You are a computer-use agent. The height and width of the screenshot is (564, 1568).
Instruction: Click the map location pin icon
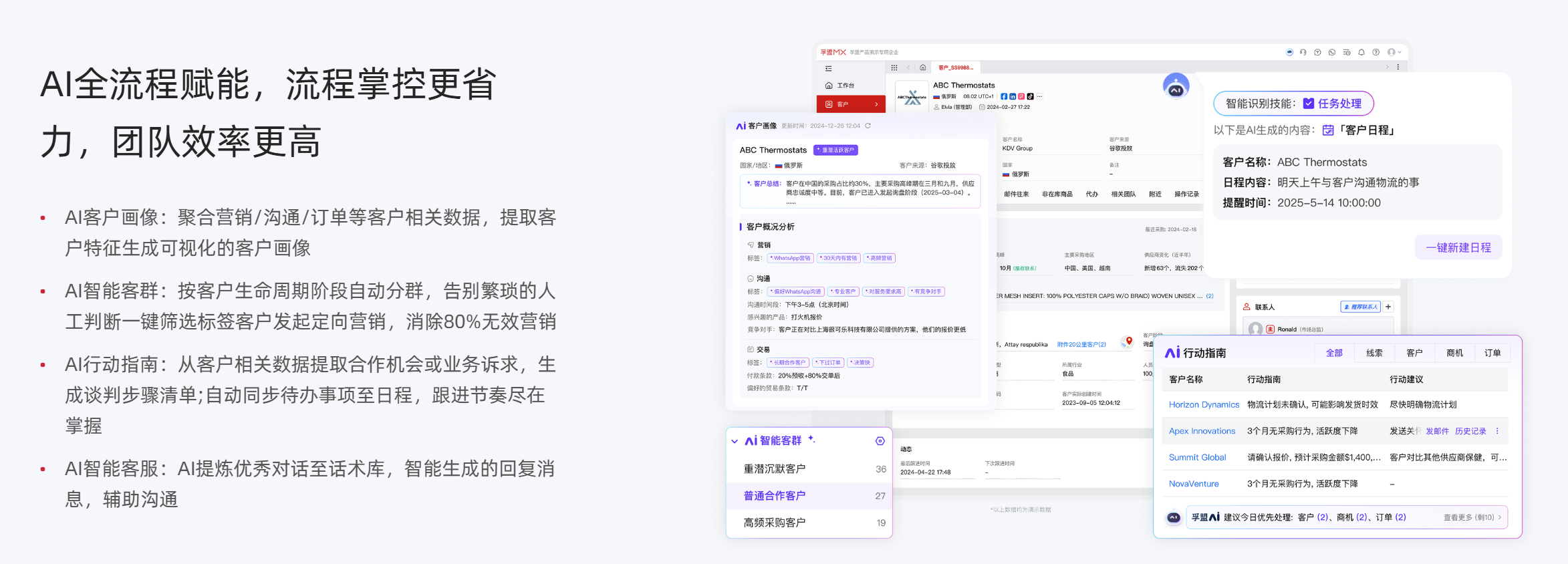[x=1128, y=342]
